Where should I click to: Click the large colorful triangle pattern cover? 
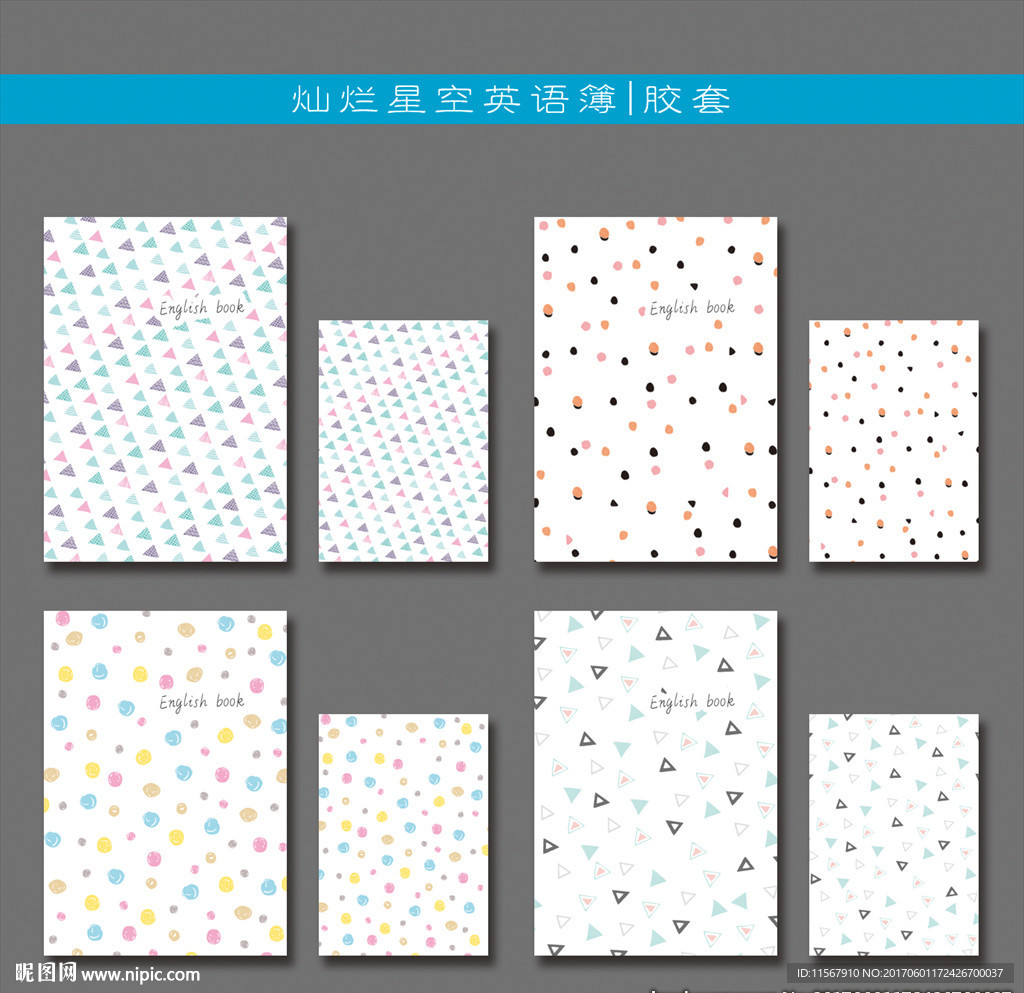tap(165, 389)
